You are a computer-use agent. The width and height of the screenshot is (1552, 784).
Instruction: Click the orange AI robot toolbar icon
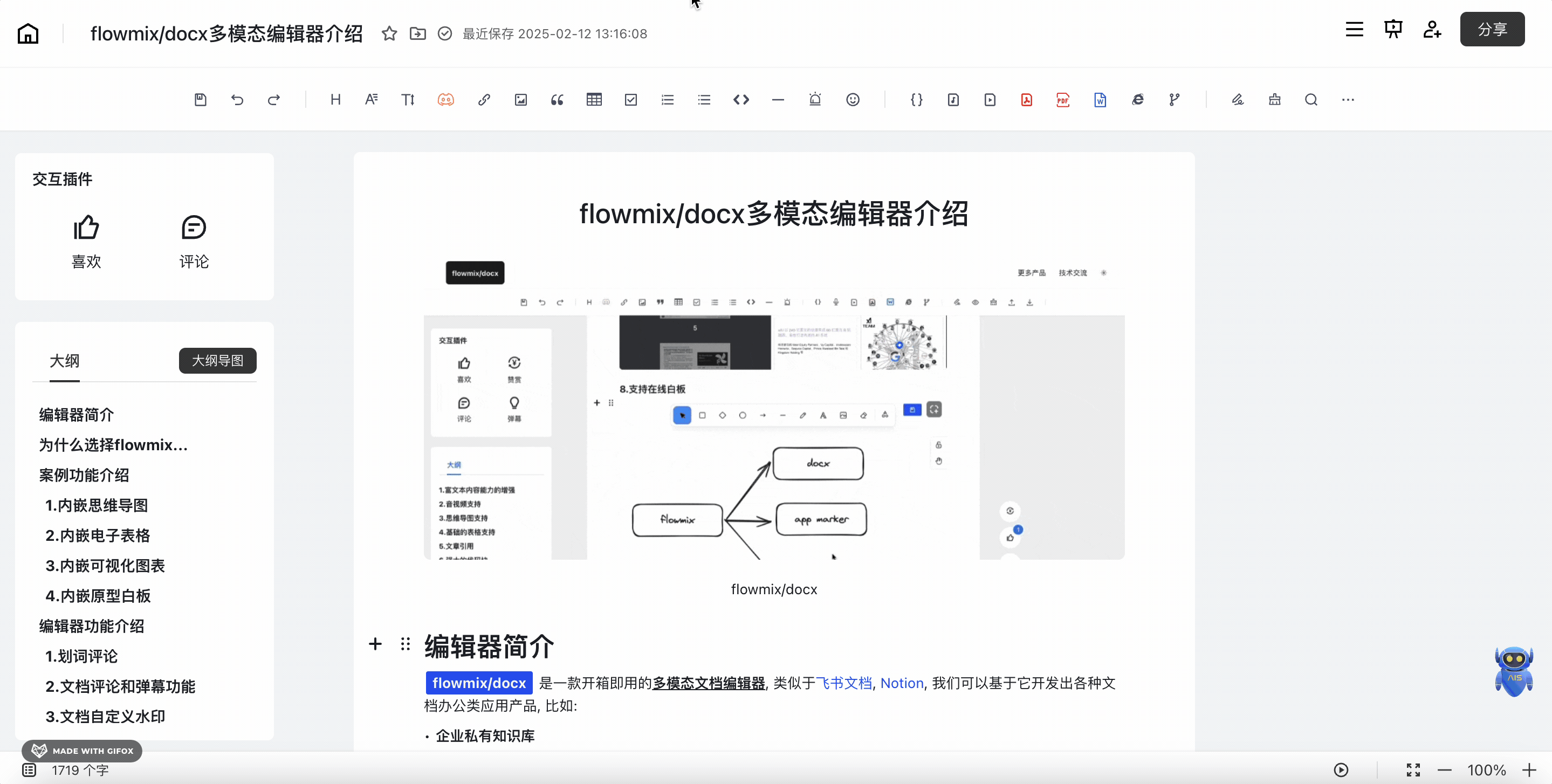[x=446, y=99]
